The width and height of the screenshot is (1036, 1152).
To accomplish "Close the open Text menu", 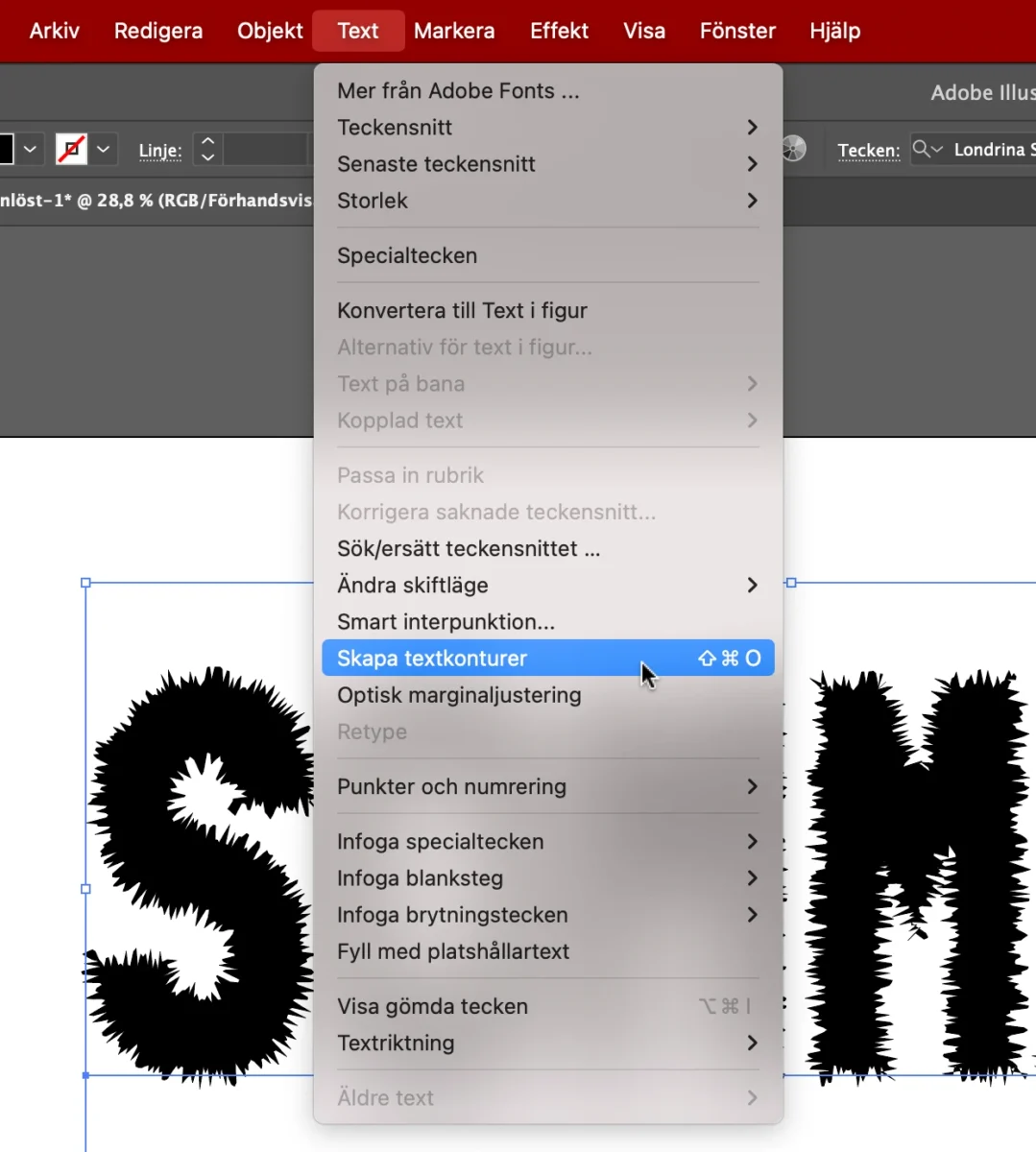I will [x=358, y=31].
